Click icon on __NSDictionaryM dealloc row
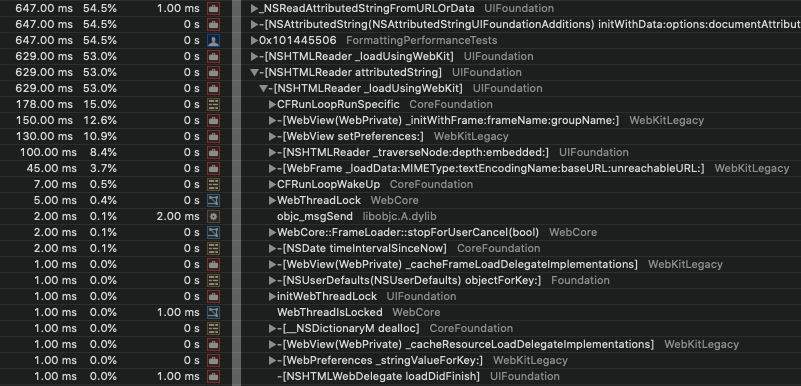Viewport: 801px width, 386px height. pyautogui.click(x=214, y=328)
